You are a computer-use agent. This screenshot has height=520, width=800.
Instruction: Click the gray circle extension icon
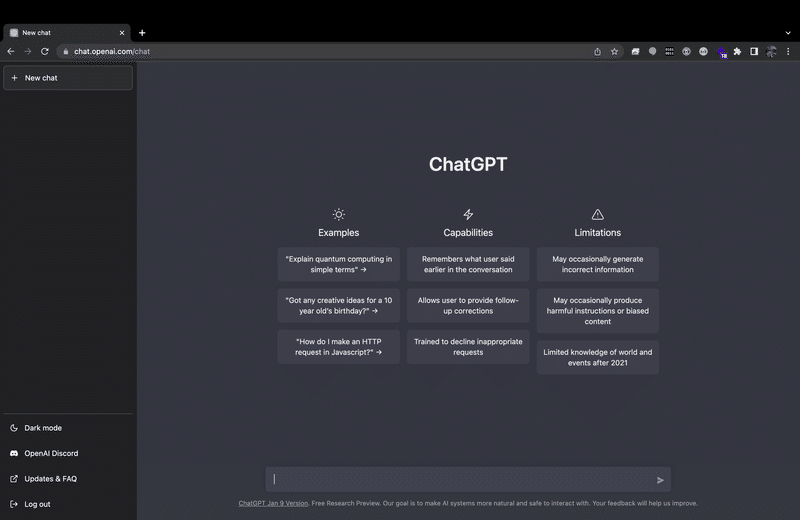click(x=652, y=51)
